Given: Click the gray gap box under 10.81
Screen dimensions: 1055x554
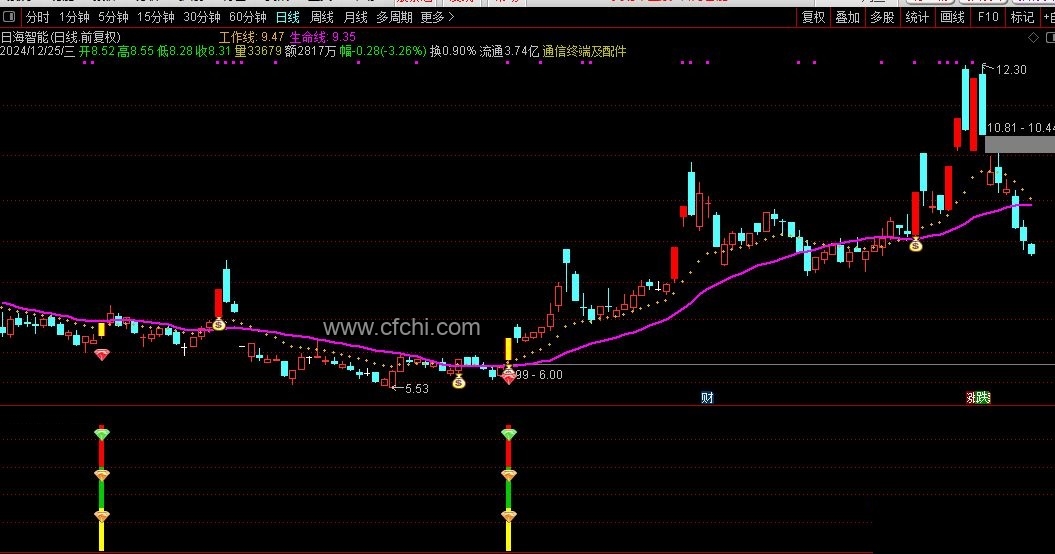Looking at the screenshot, I should [x=1020, y=144].
